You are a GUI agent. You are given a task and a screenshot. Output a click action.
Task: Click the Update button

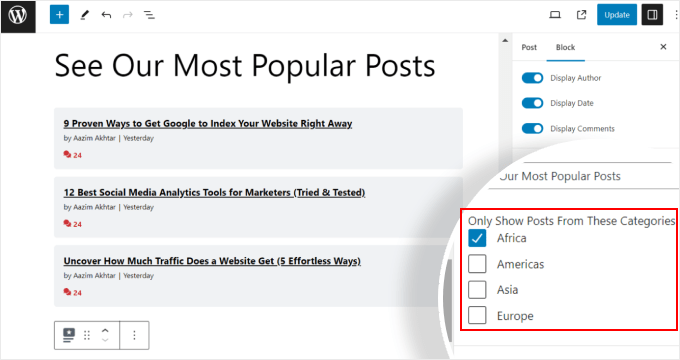(x=617, y=15)
